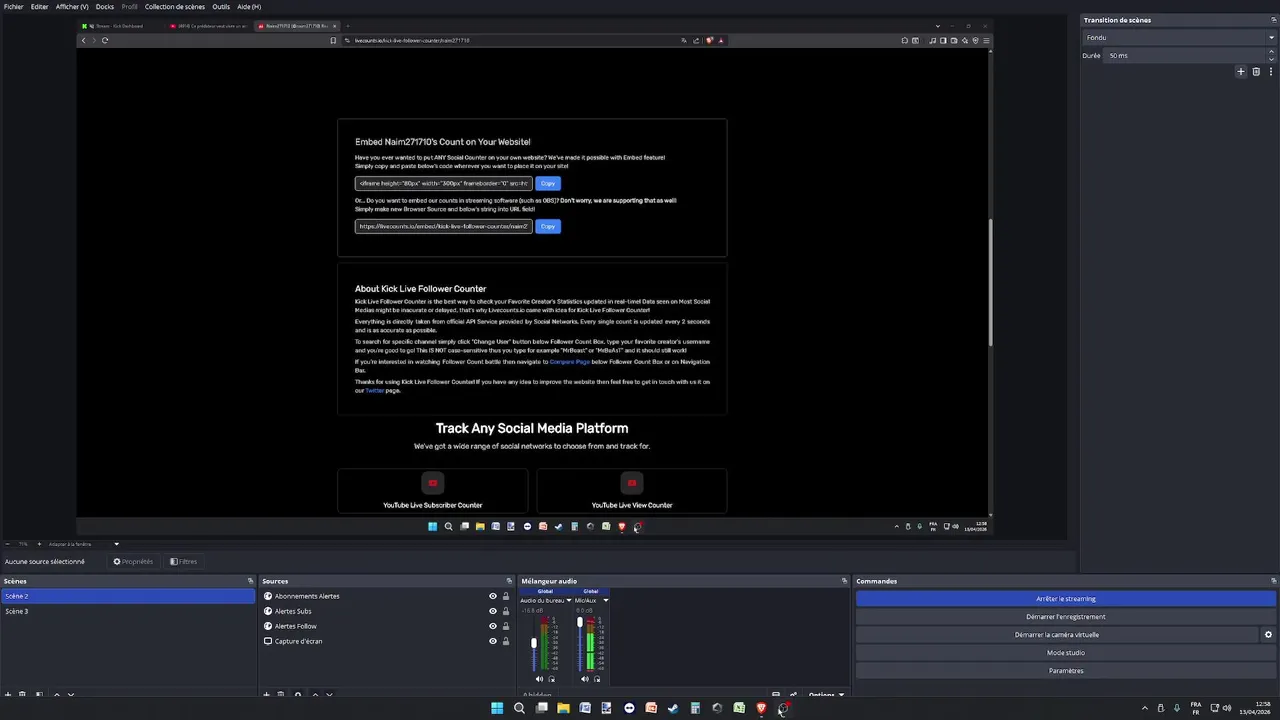Pop out the Transition de scènes dock

click(1273, 20)
